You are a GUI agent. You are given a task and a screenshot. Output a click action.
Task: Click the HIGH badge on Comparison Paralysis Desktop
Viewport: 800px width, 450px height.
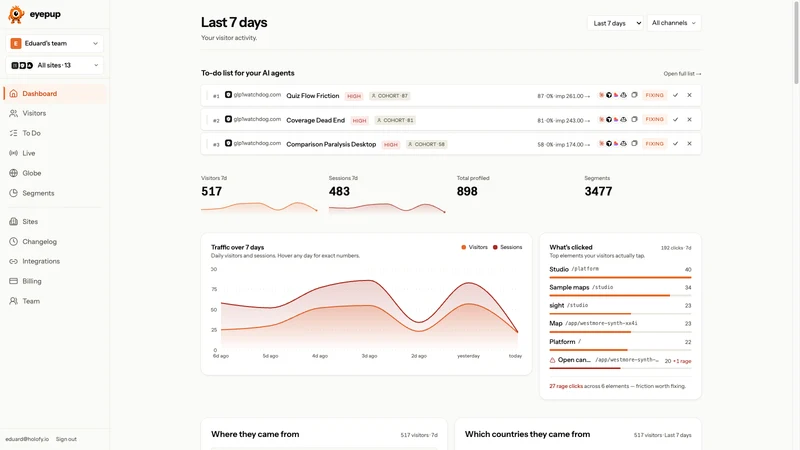click(x=391, y=144)
